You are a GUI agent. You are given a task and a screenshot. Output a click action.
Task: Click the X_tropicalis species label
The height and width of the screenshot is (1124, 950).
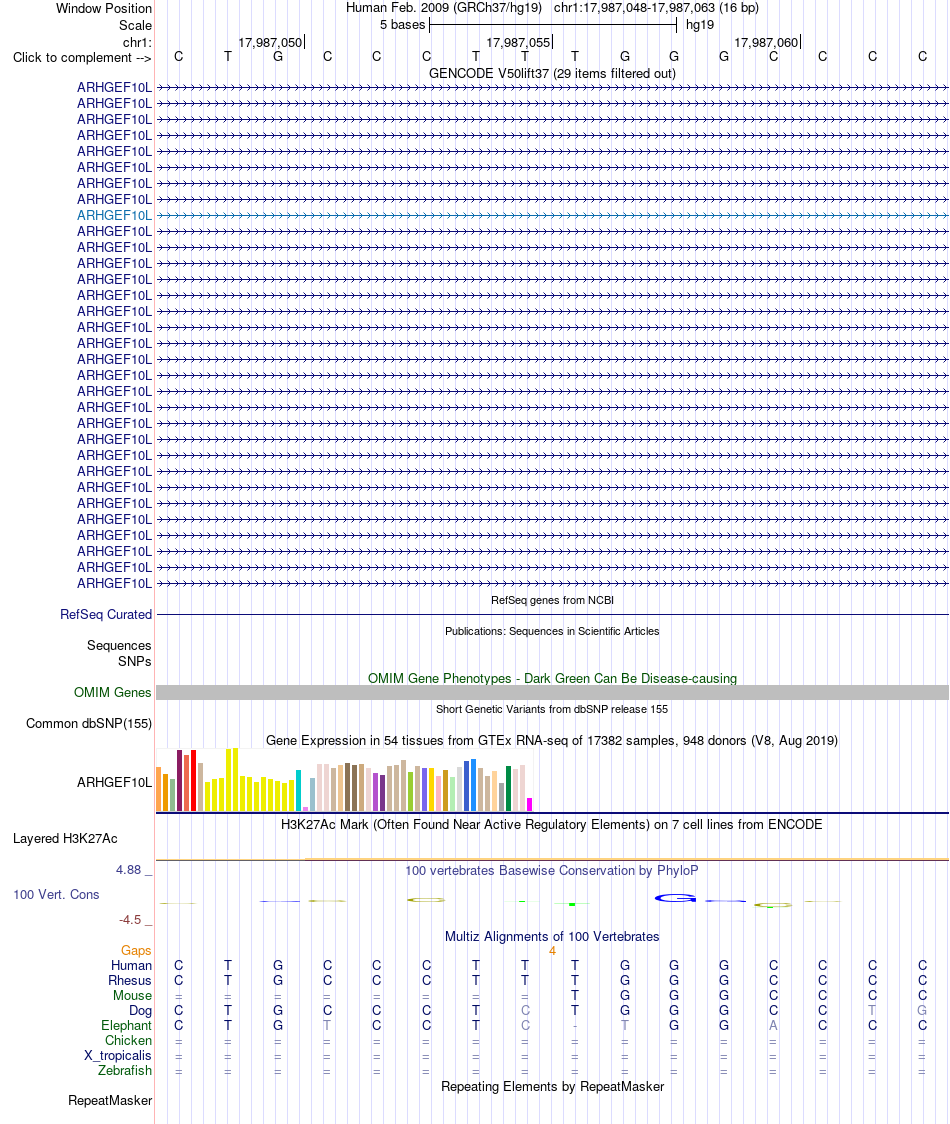(x=118, y=1055)
